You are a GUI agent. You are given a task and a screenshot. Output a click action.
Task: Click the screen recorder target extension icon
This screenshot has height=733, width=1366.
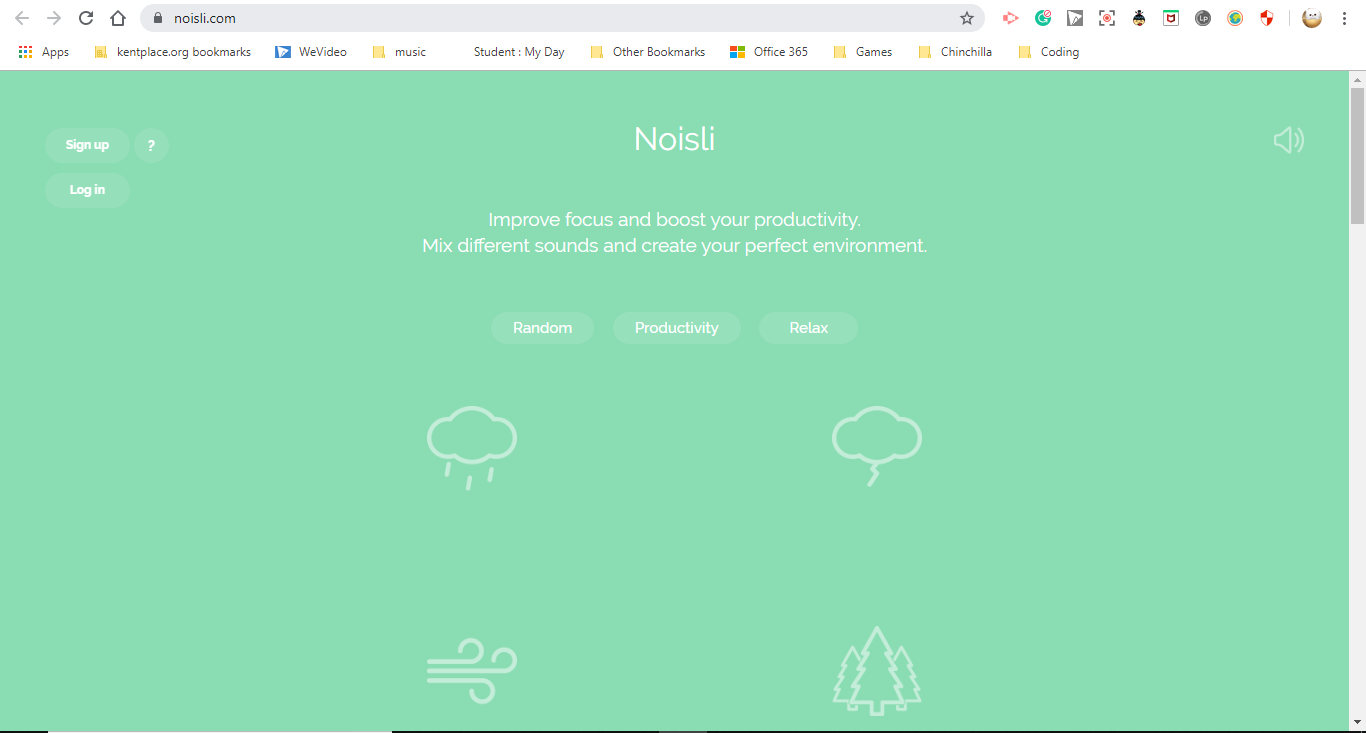pyautogui.click(x=1107, y=18)
